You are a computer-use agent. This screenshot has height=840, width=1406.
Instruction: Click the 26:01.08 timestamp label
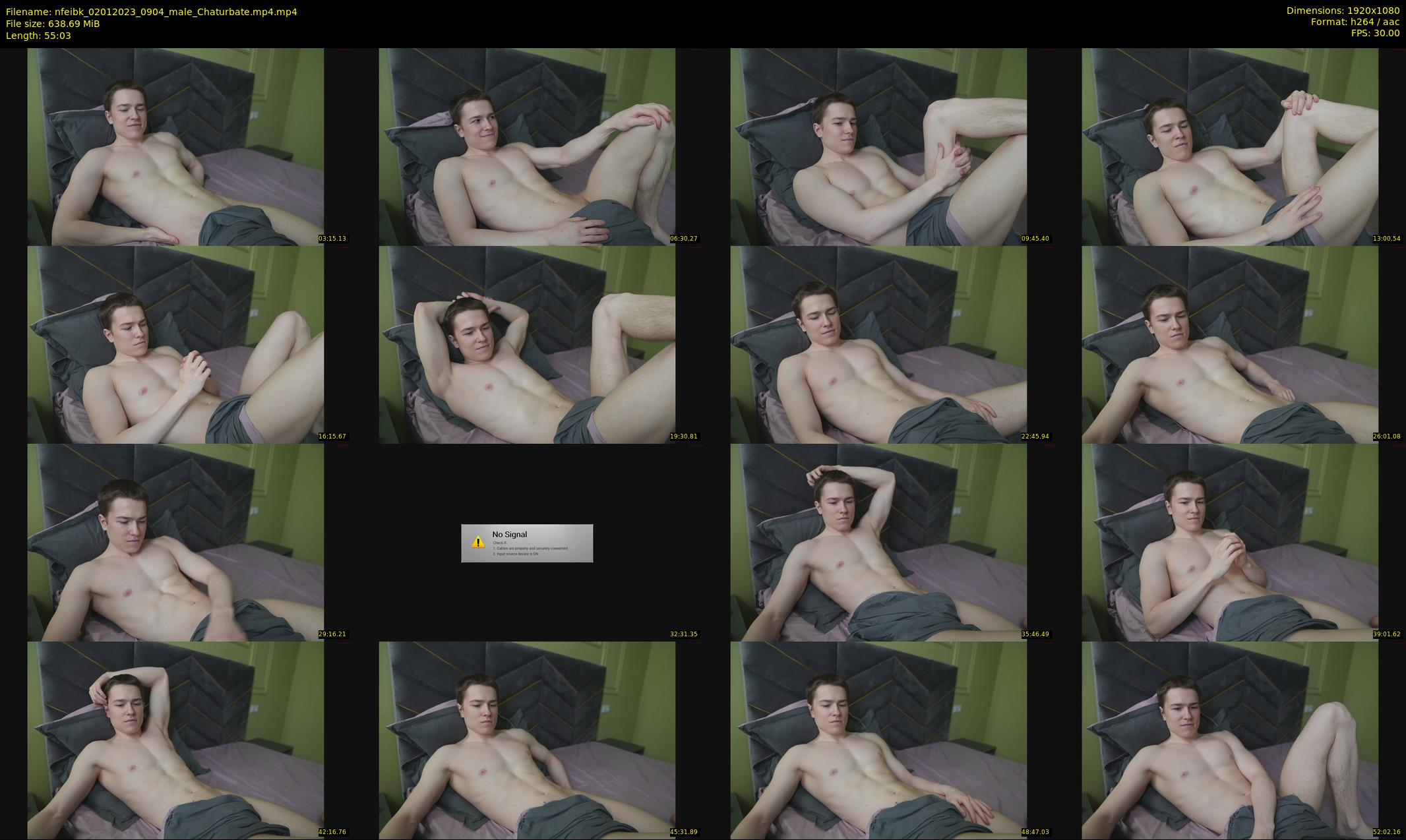(1387, 436)
